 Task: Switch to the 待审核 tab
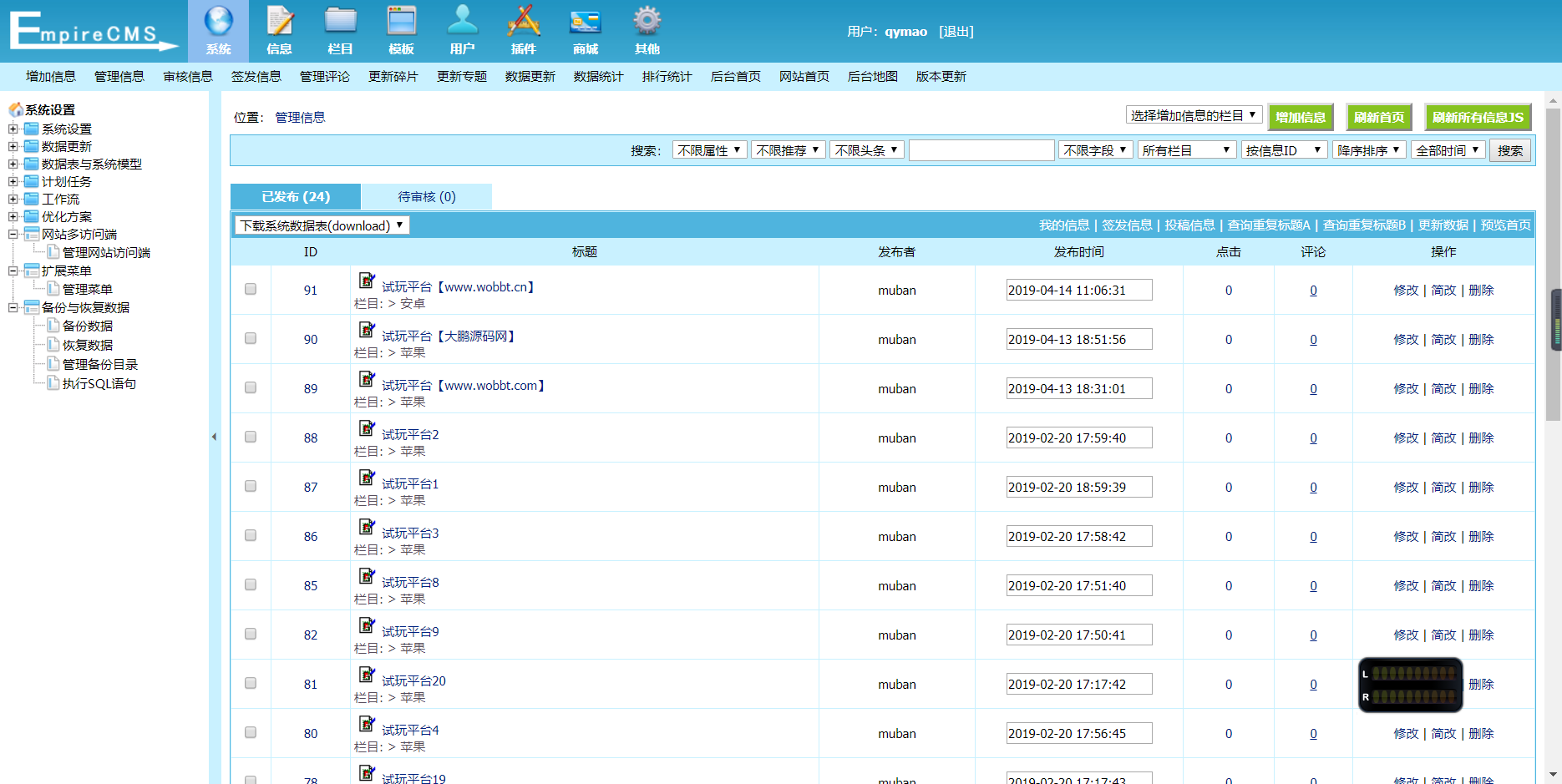click(x=427, y=196)
